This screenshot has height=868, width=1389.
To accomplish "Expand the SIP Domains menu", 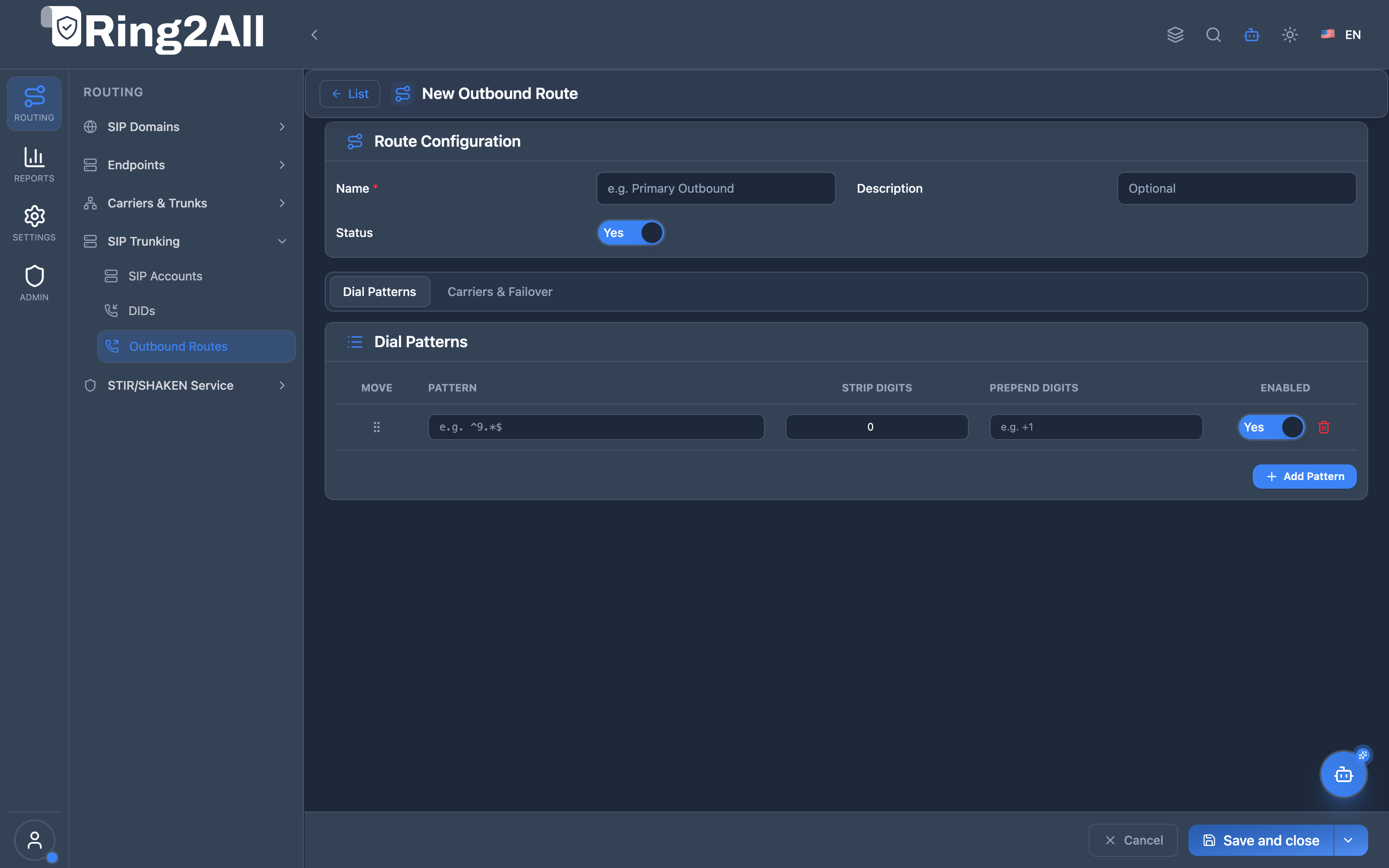I will tap(185, 127).
